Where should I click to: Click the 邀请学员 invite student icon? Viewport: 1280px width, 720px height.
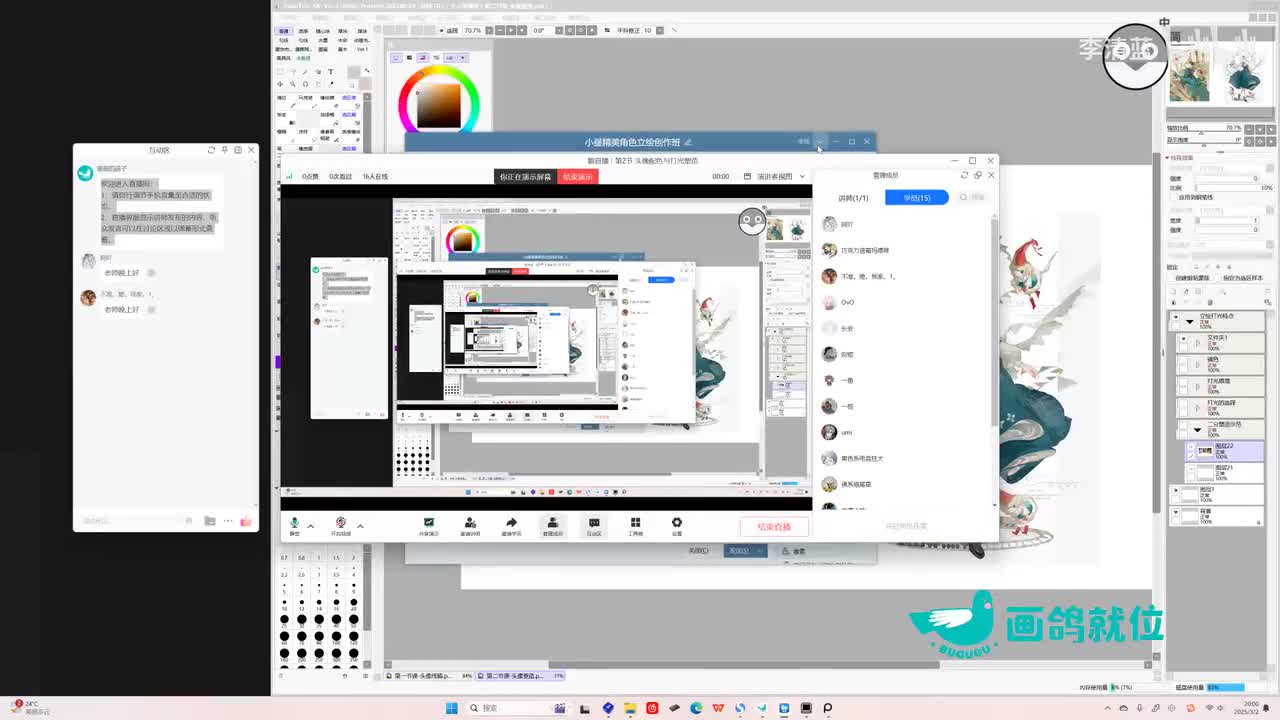(x=511, y=526)
